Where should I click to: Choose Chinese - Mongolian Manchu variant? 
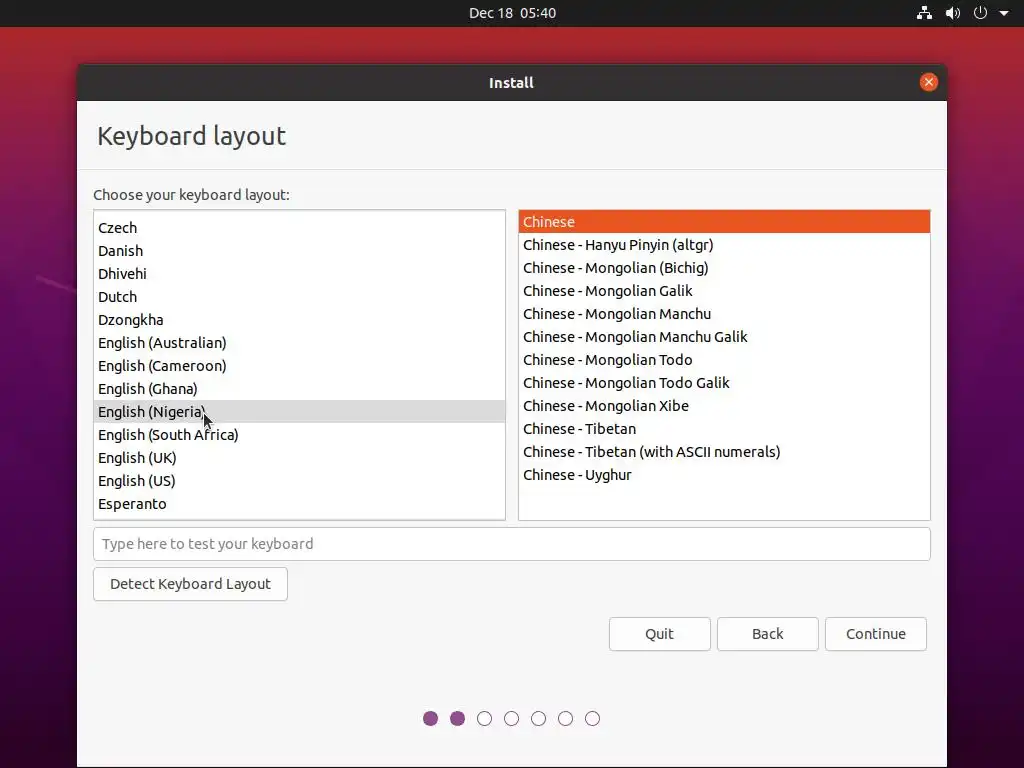(x=724, y=314)
